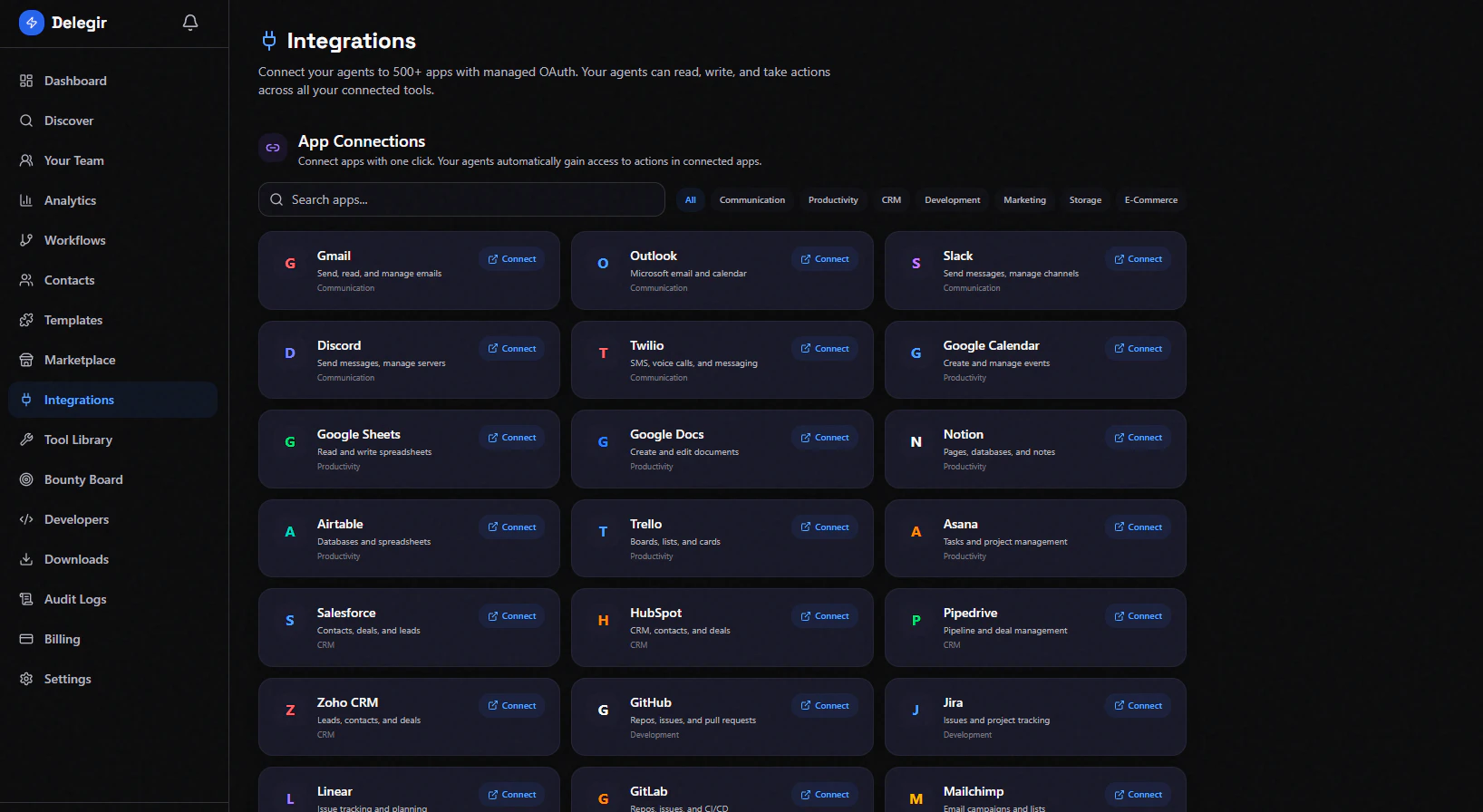Click the App Connections link icon
The height and width of the screenshot is (812, 1483).
point(273,148)
